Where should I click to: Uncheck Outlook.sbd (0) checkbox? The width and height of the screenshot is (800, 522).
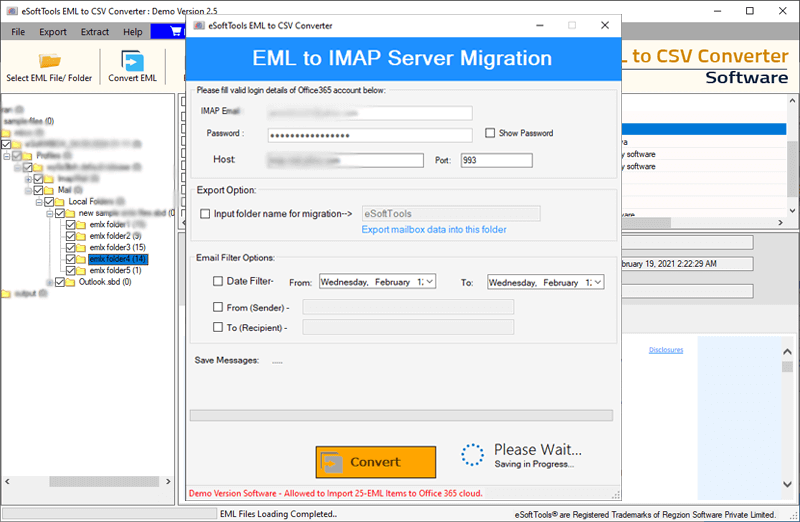click(x=60, y=282)
